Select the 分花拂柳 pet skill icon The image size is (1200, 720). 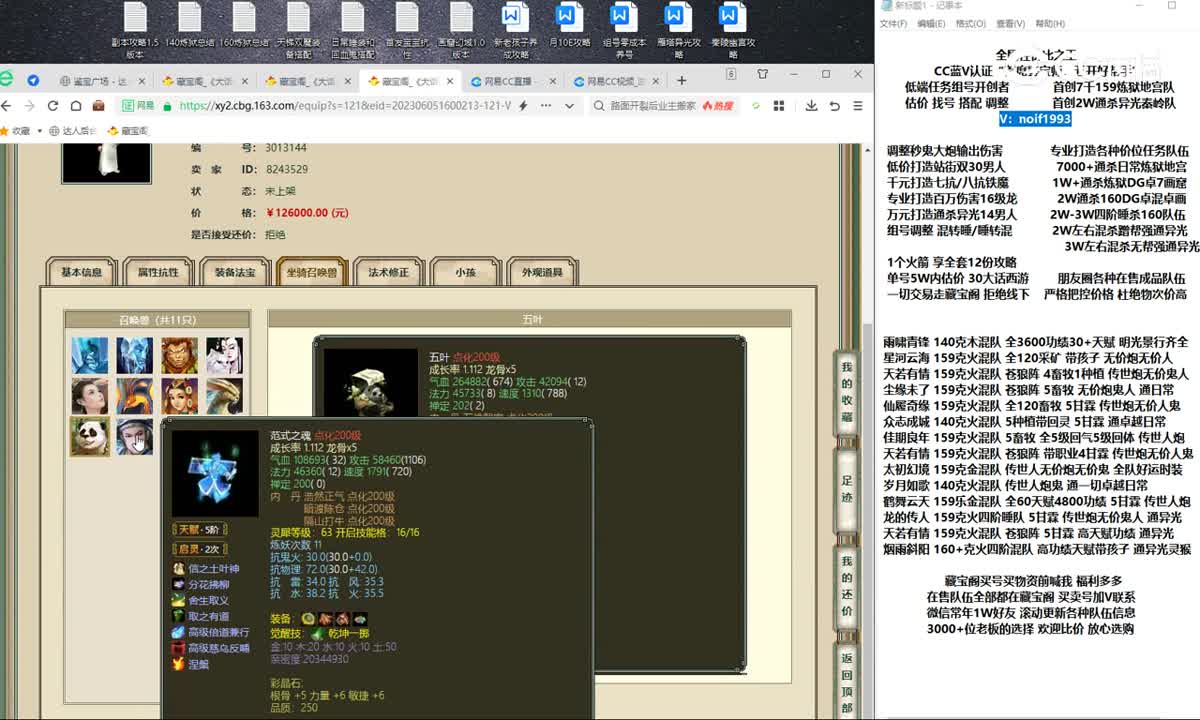(x=178, y=584)
